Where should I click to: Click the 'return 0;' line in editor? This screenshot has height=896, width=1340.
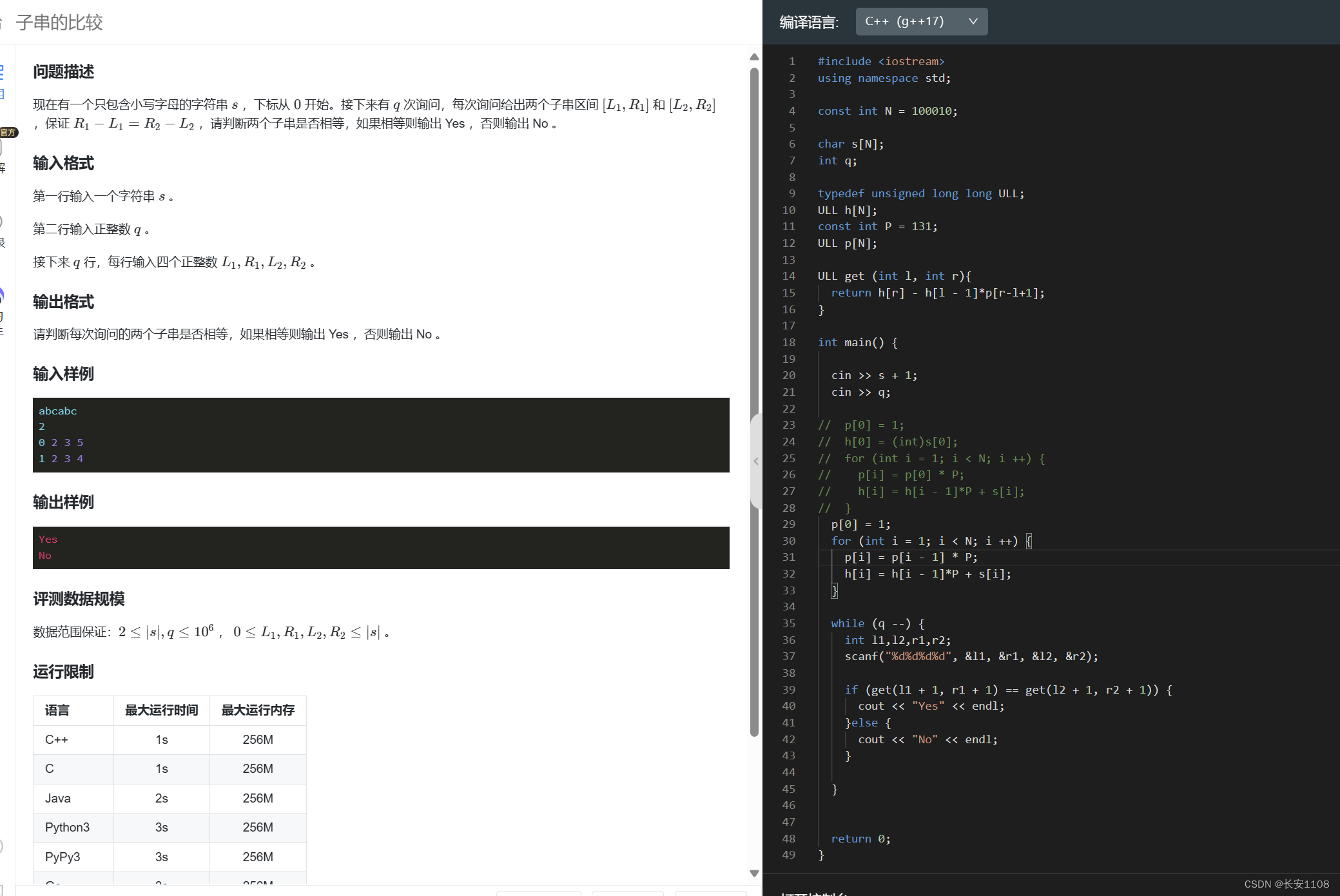coord(860,839)
